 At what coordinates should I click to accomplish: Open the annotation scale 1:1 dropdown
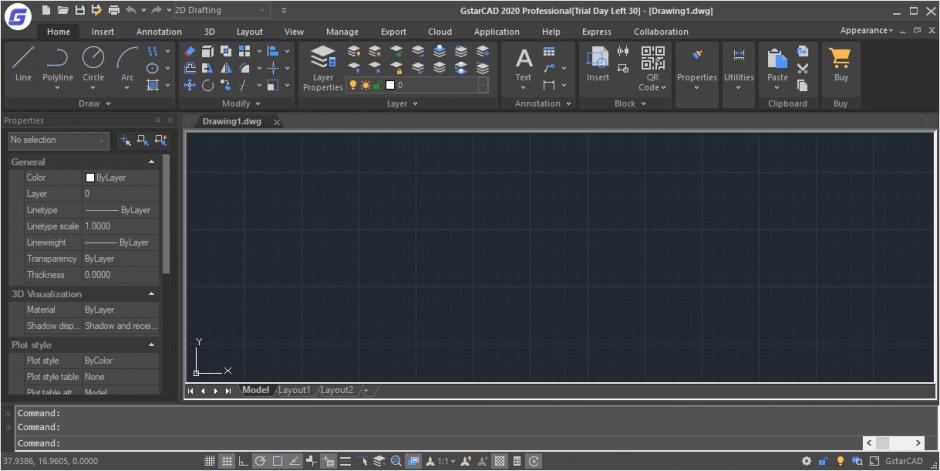tap(446, 461)
